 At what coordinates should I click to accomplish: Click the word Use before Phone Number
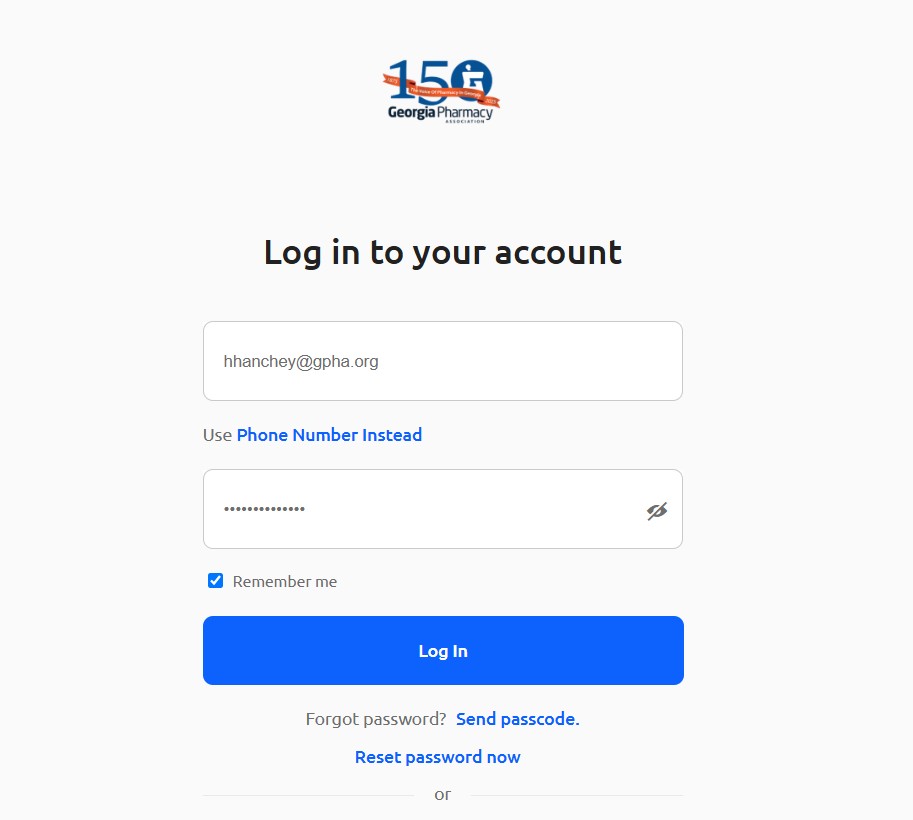point(217,435)
